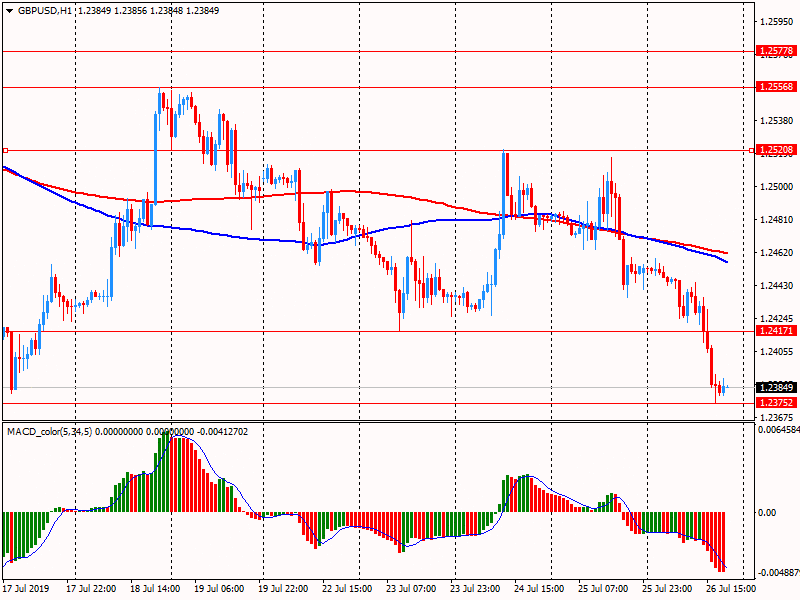Click the 19 Jul 06:00 time axis label
Viewport: 800px width, 600px height.
[219, 588]
